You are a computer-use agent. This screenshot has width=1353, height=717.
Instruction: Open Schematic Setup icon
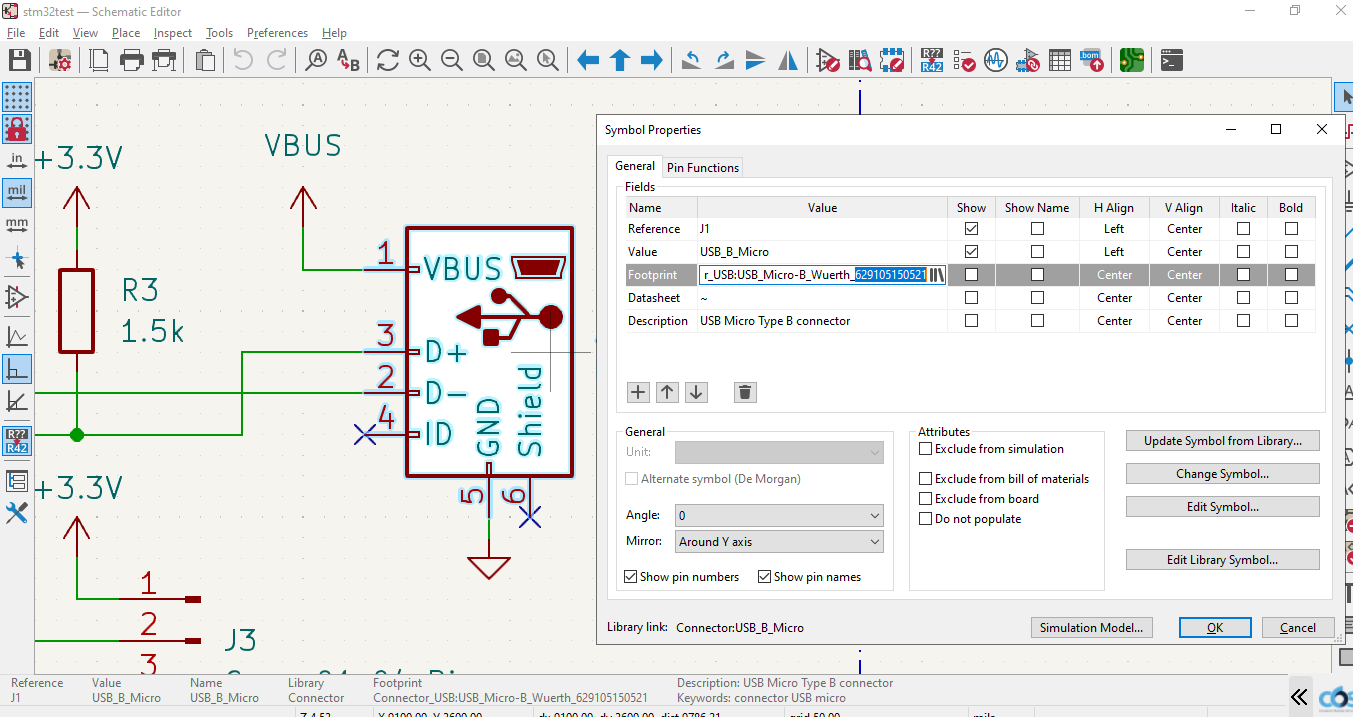(x=60, y=60)
